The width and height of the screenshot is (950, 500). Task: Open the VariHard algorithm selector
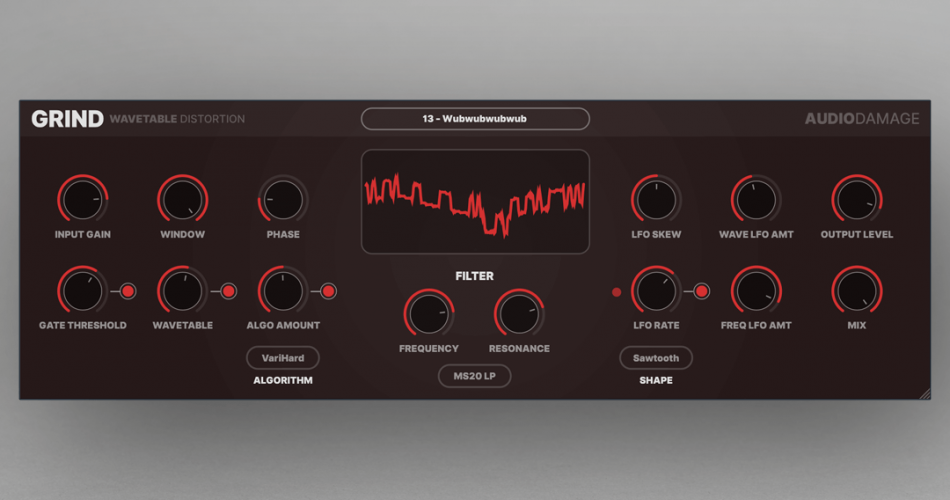(x=283, y=358)
